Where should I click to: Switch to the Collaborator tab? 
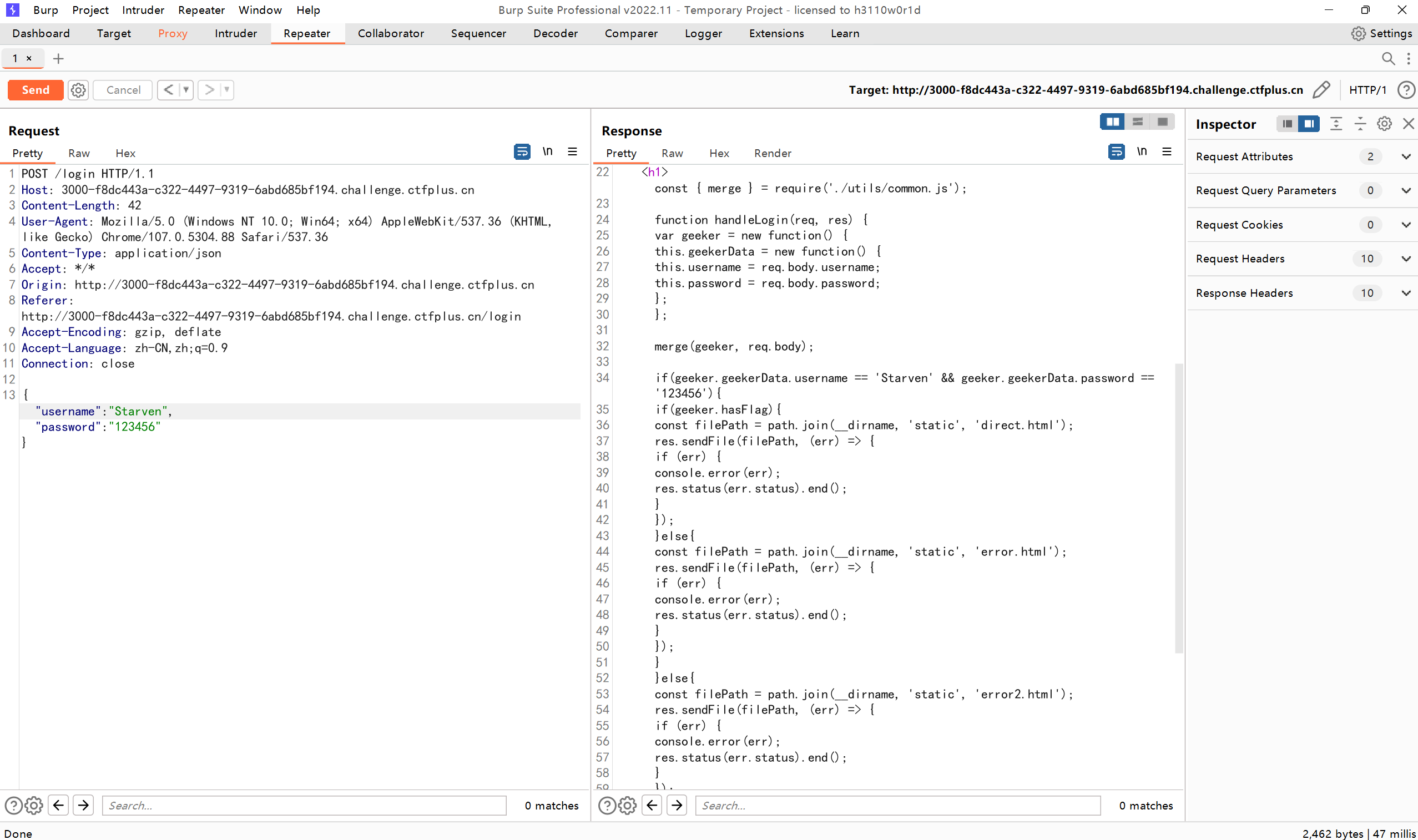coord(391,33)
